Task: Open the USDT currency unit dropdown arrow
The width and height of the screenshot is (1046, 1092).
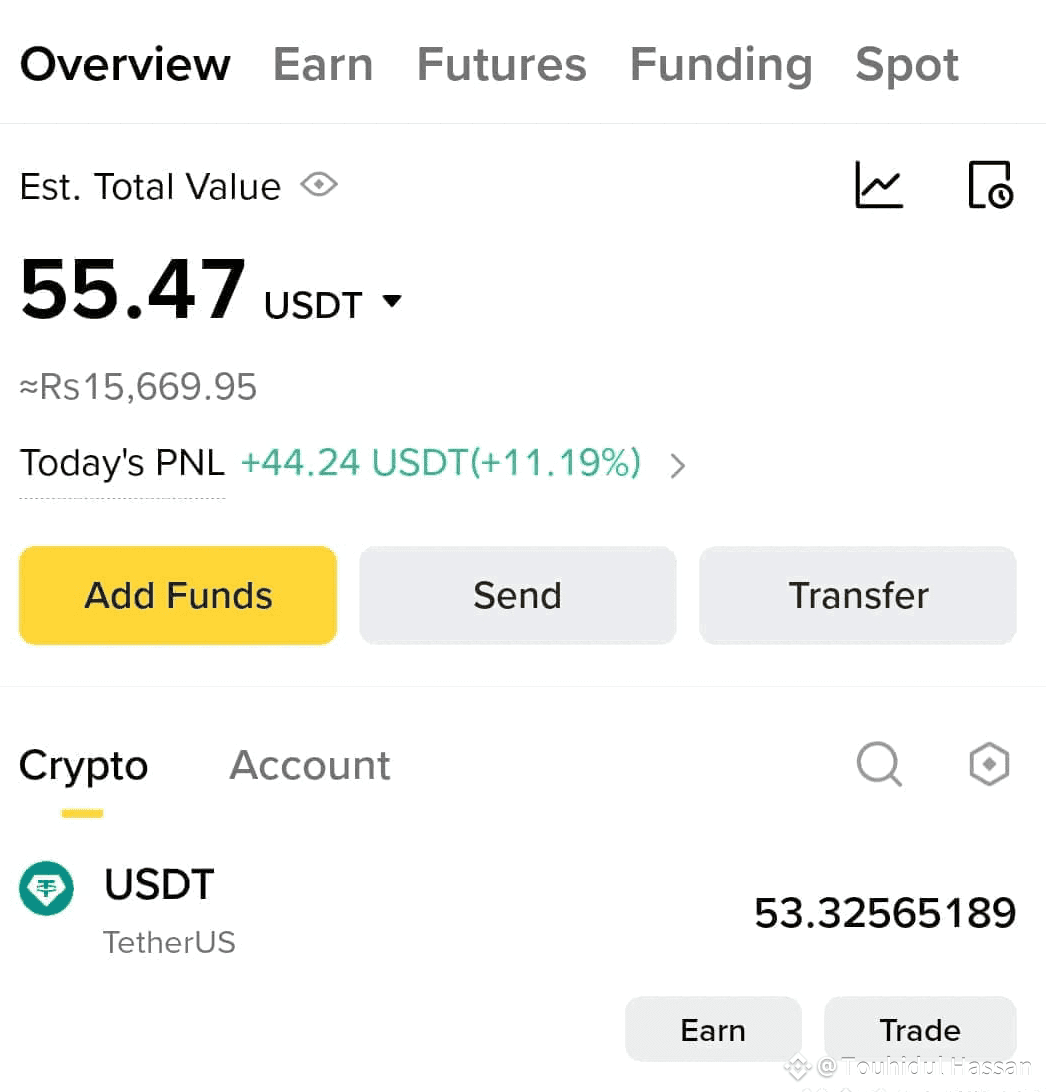Action: [392, 301]
